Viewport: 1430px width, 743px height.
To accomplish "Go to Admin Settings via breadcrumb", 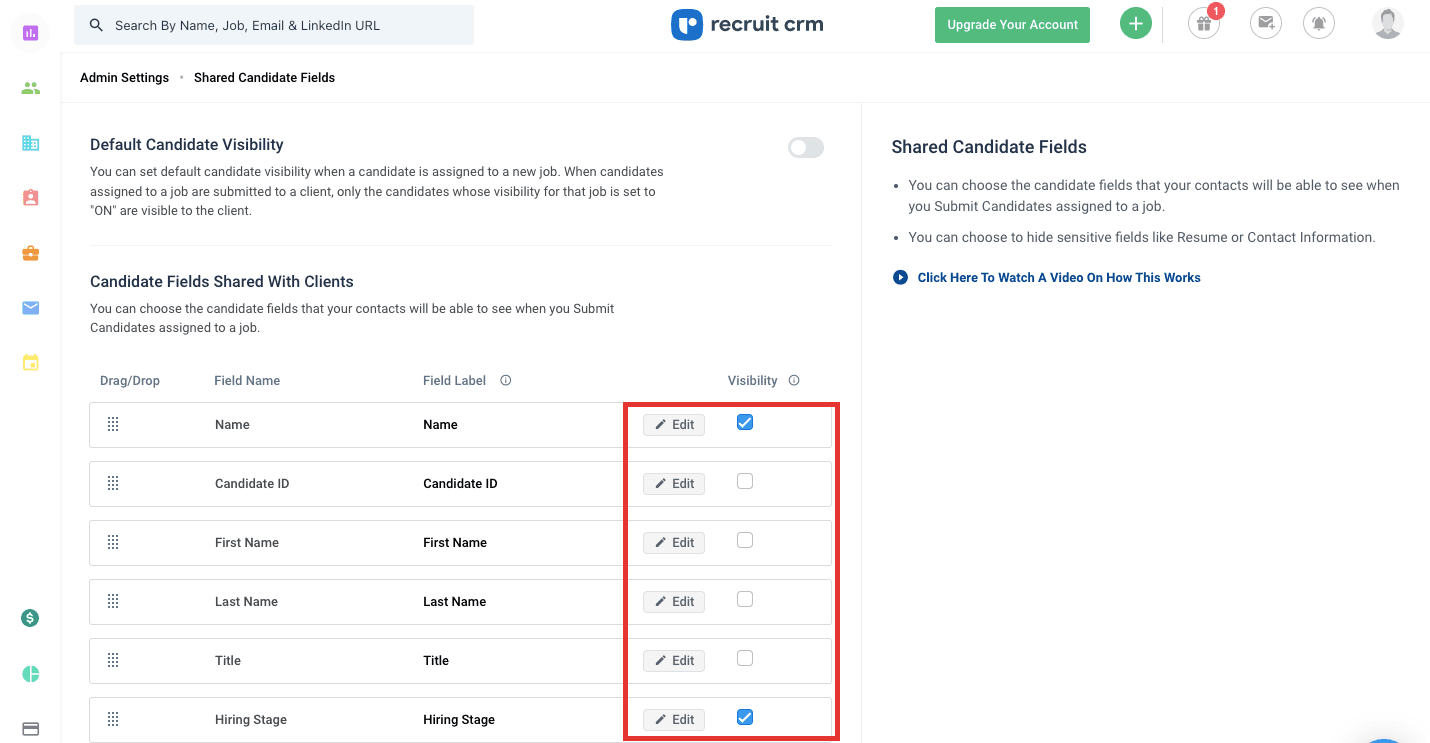I will (x=124, y=77).
